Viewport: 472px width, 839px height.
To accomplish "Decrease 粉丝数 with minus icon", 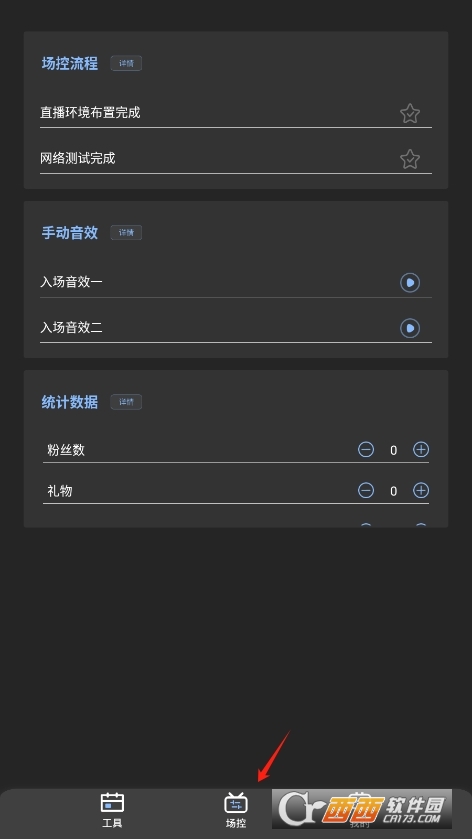I will click(x=366, y=449).
